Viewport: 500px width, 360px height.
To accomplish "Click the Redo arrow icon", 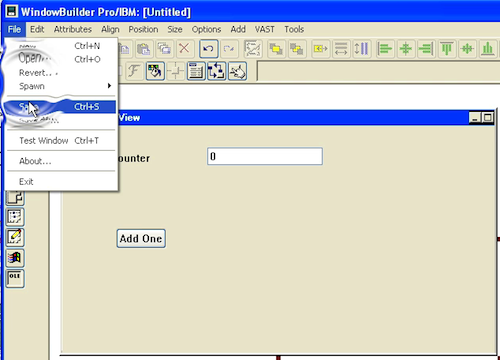I will pos(229,49).
